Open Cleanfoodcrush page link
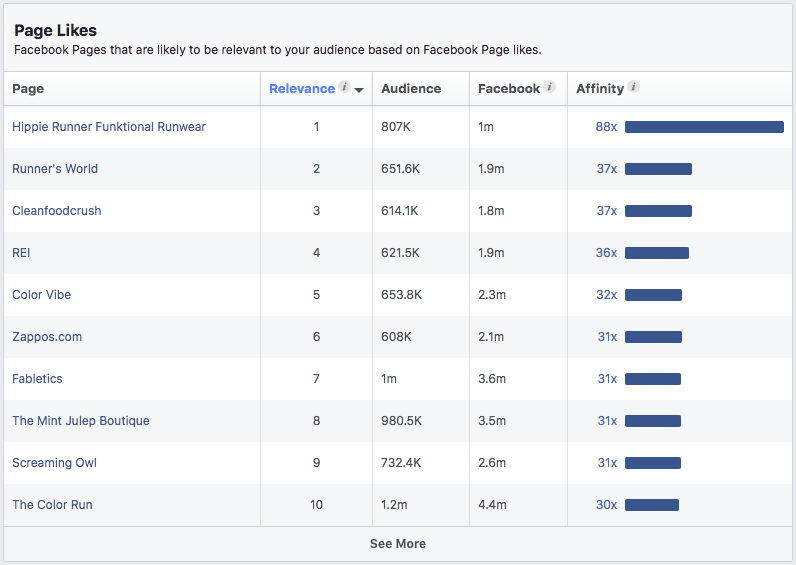 pyautogui.click(x=56, y=211)
